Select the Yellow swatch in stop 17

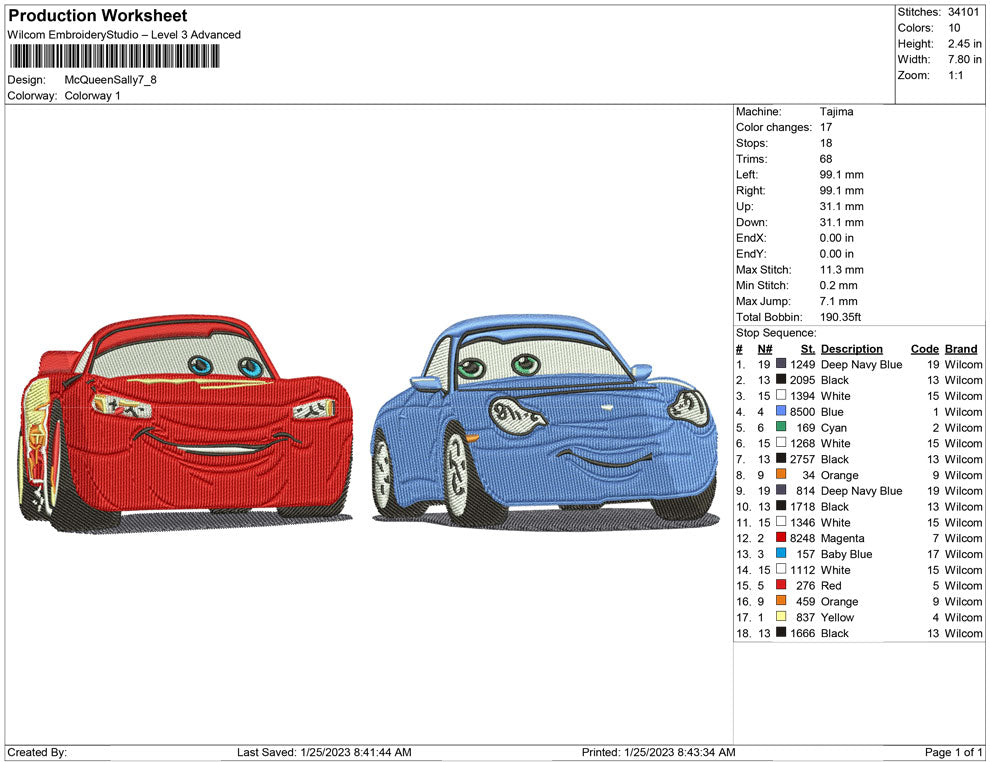[781, 617]
